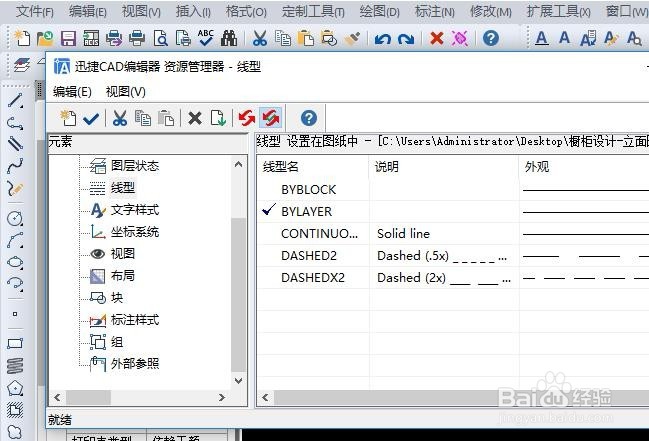This screenshot has width=649, height=441.
Task: Select the Line drawing tool
Action: coord(15,101)
